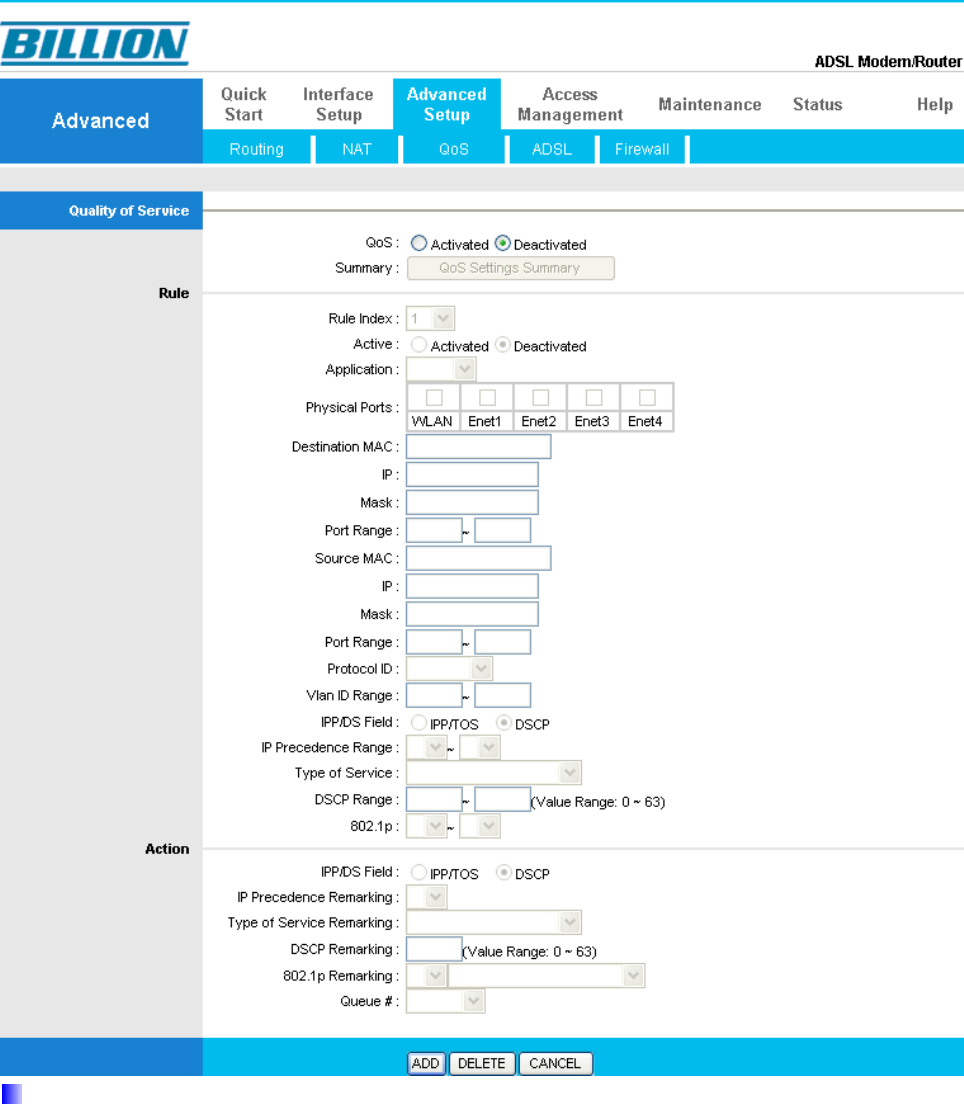This screenshot has height=1104, width=964.
Task: Select QoS Activated radio button
Action: point(419,244)
